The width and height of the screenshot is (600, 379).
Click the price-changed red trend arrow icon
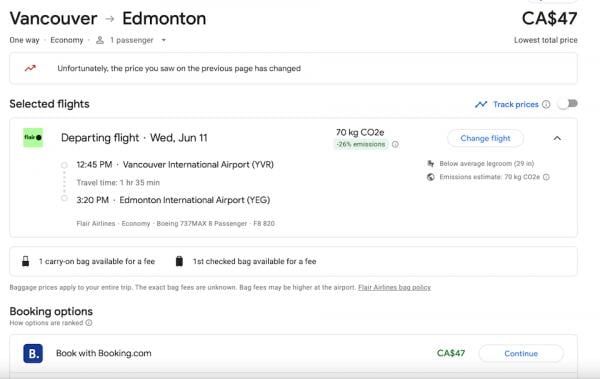[x=30, y=69]
